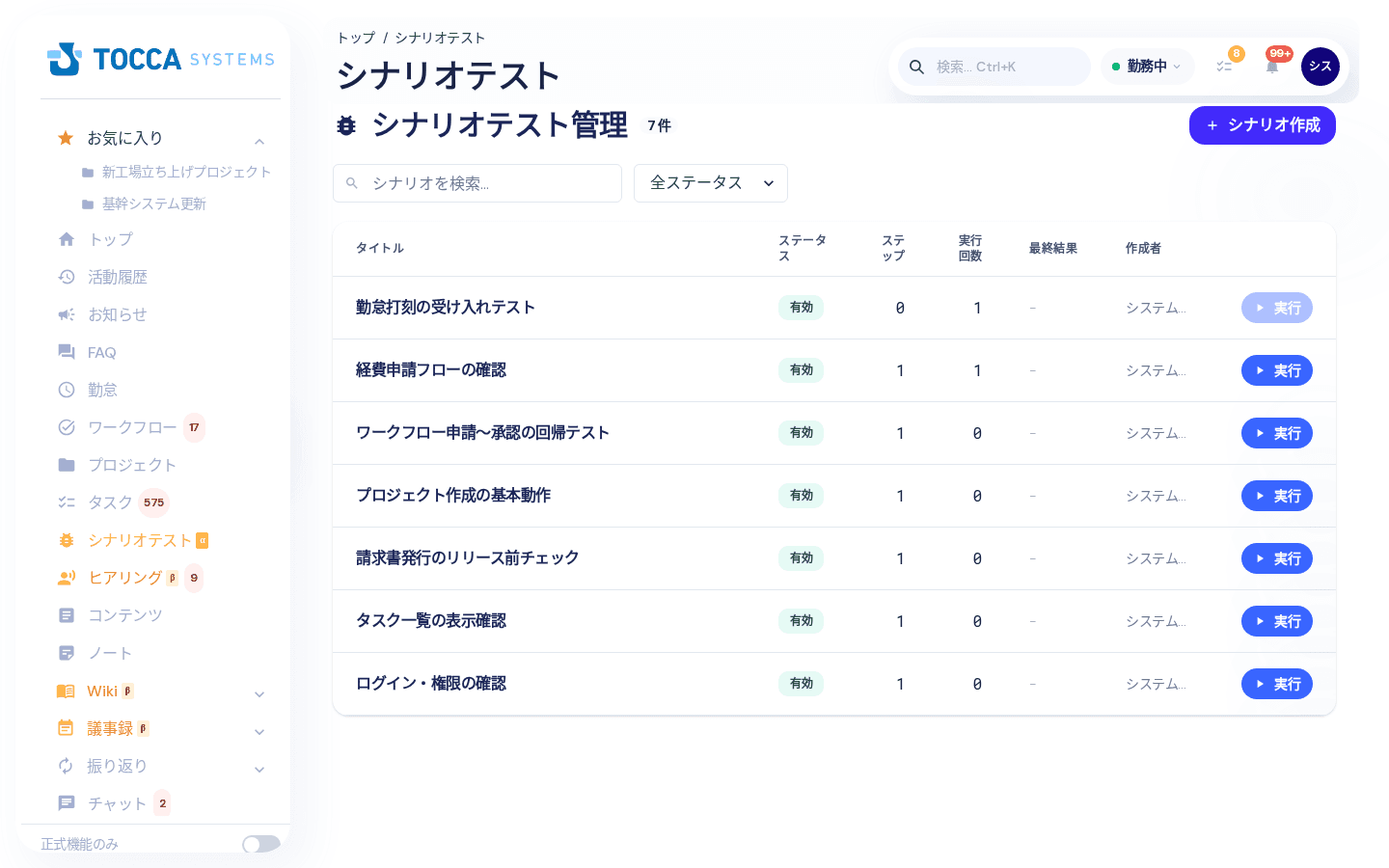Click the 最終結果 column header
Image resolution: width=1389 pixels, height=868 pixels.
(x=1053, y=249)
